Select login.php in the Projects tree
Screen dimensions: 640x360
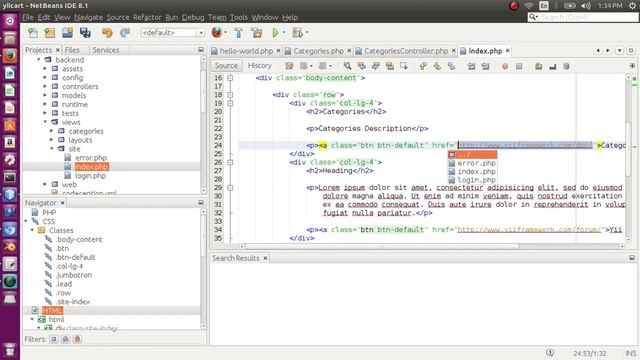[x=90, y=176]
